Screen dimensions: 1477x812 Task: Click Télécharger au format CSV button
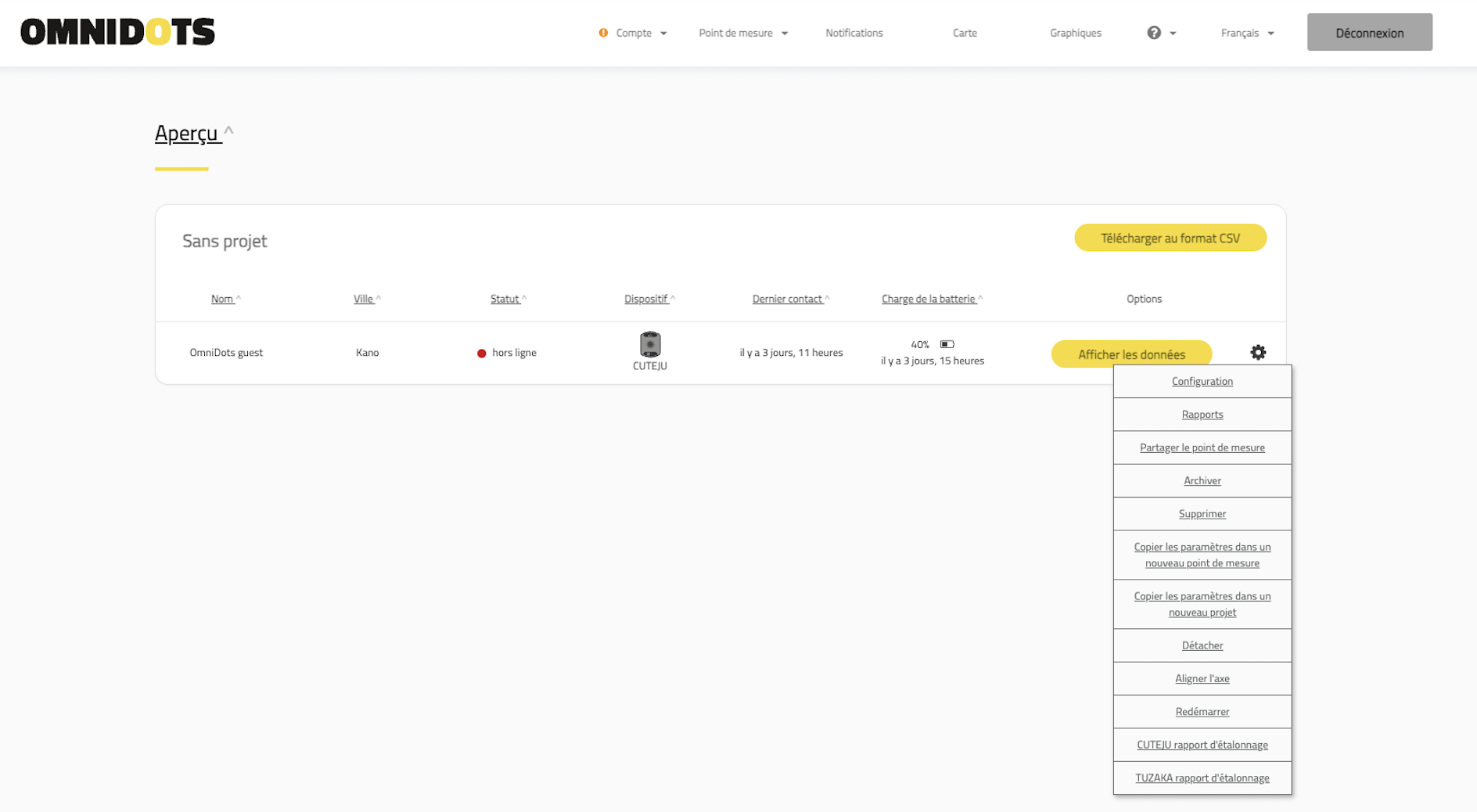1170,239
